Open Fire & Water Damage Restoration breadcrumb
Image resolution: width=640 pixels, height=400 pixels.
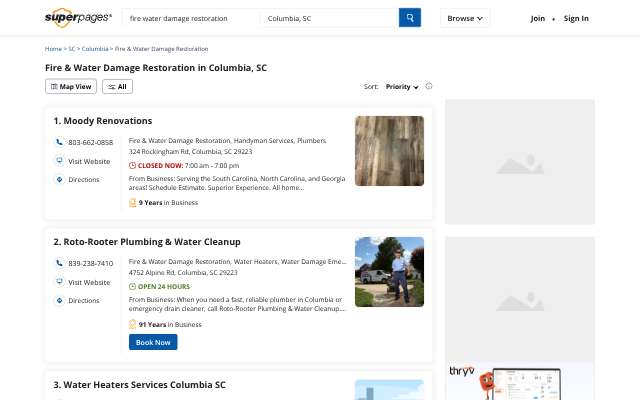[x=161, y=49]
